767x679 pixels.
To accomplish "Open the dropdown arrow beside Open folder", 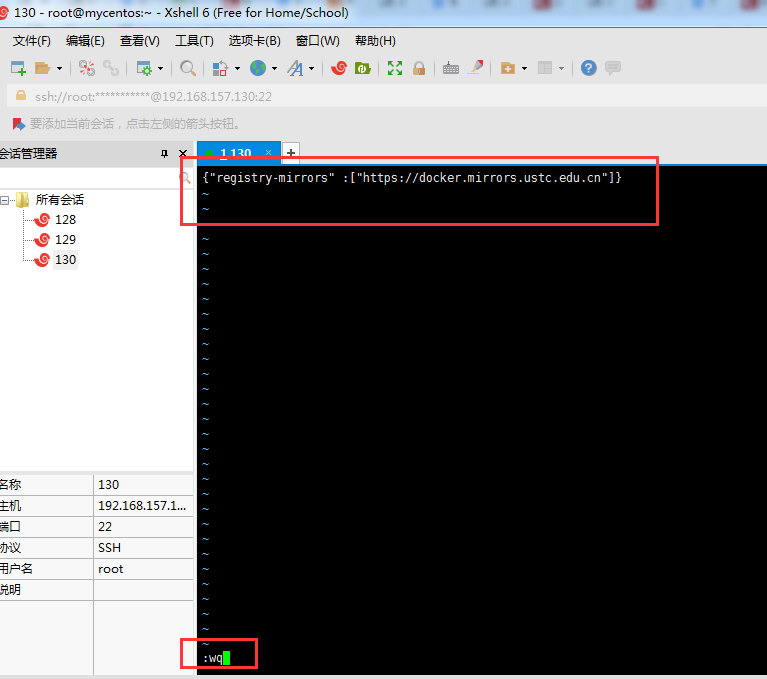I will click(x=60, y=68).
